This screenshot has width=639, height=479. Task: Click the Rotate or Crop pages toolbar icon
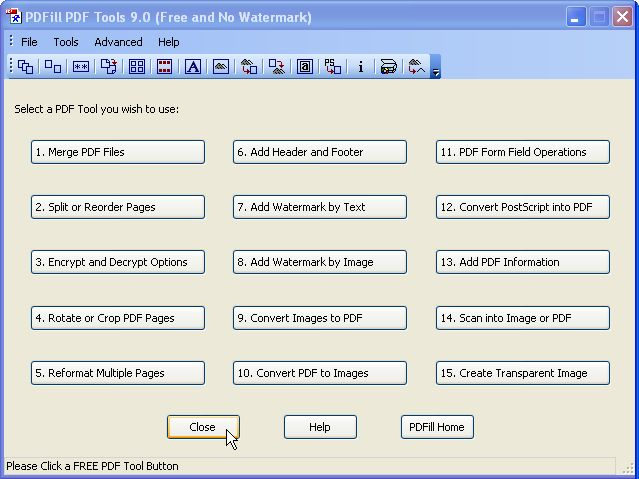pos(109,66)
